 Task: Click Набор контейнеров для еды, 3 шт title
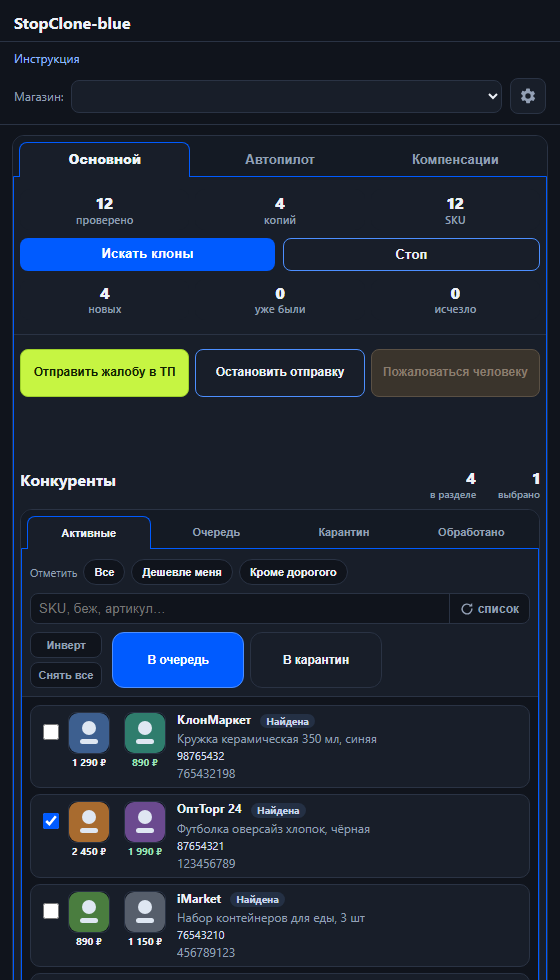(271, 919)
